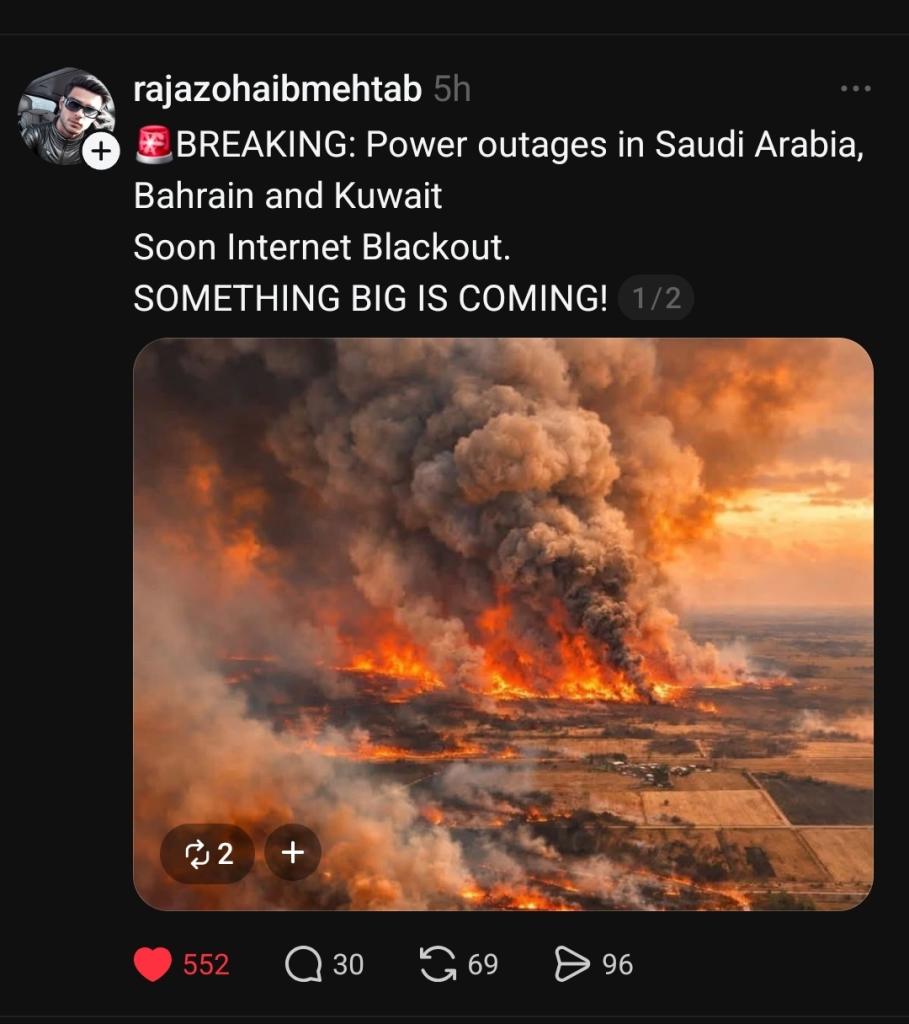Expand the 1/2 thread indicator
Image resolution: width=909 pixels, height=1024 pixels.
coord(656,299)
